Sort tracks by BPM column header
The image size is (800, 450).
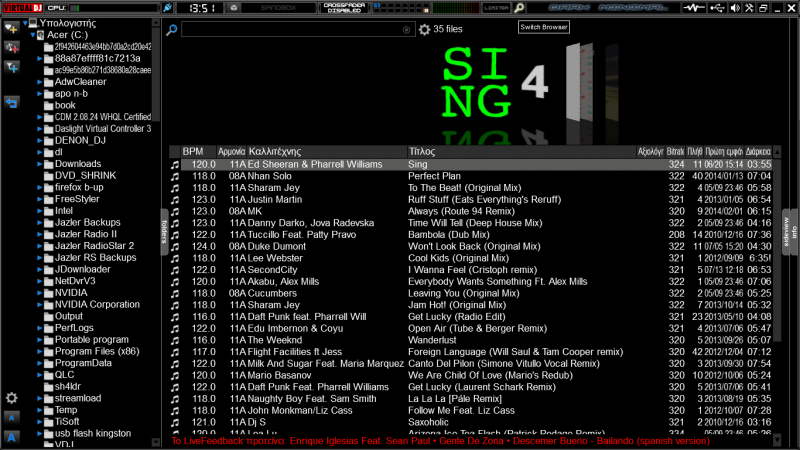(193, 151)
